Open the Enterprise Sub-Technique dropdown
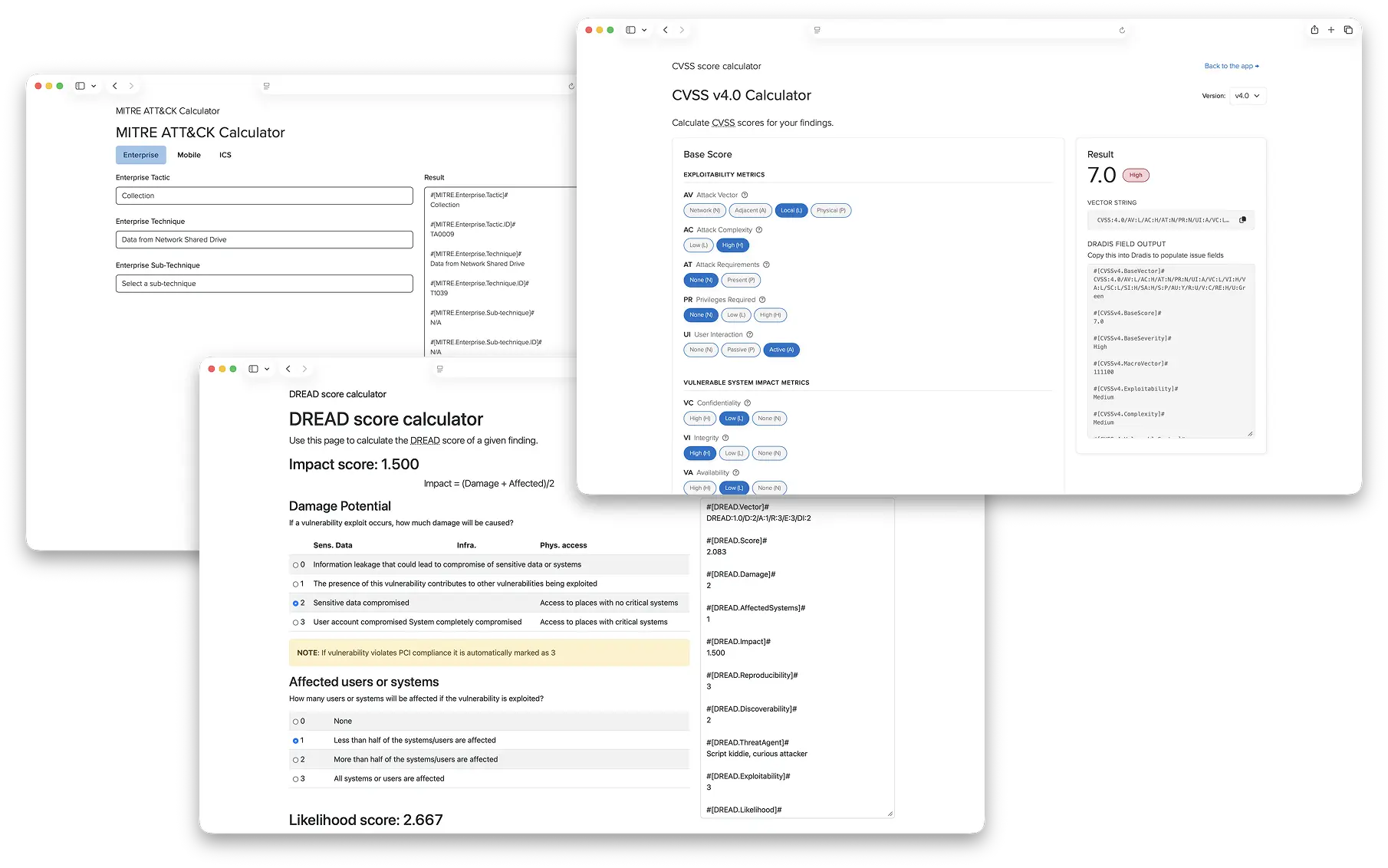 [x=265, y=284]
